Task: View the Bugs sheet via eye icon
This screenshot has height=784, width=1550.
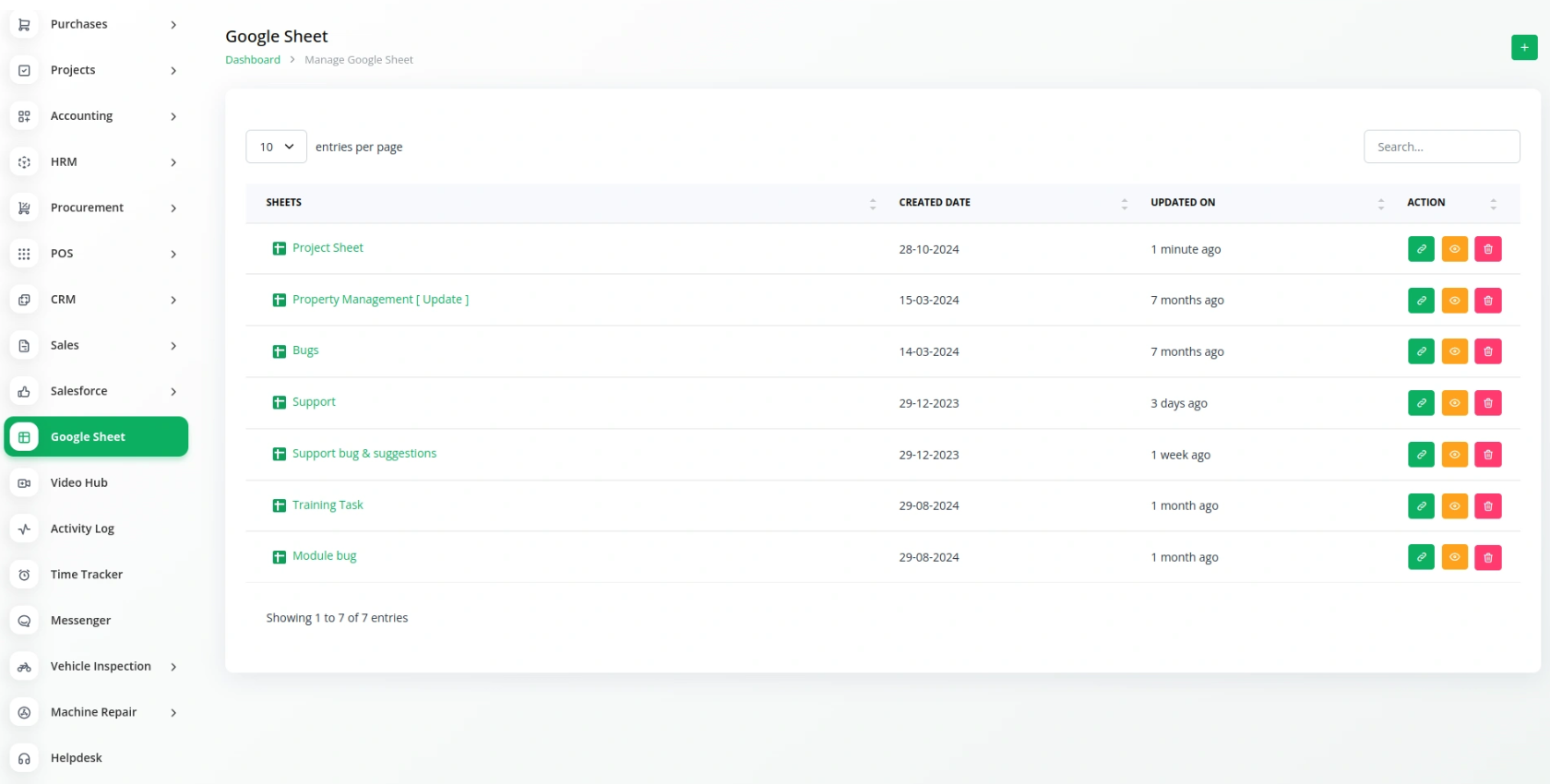Action: 1454,351
